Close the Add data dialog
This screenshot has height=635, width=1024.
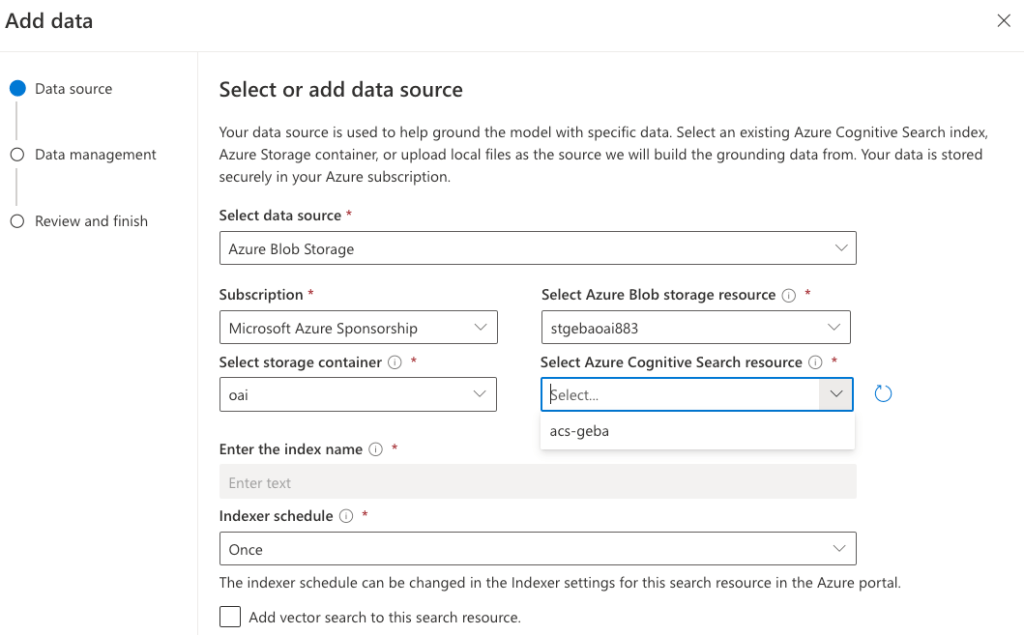pyautogui.click(x=1003, y=21)
